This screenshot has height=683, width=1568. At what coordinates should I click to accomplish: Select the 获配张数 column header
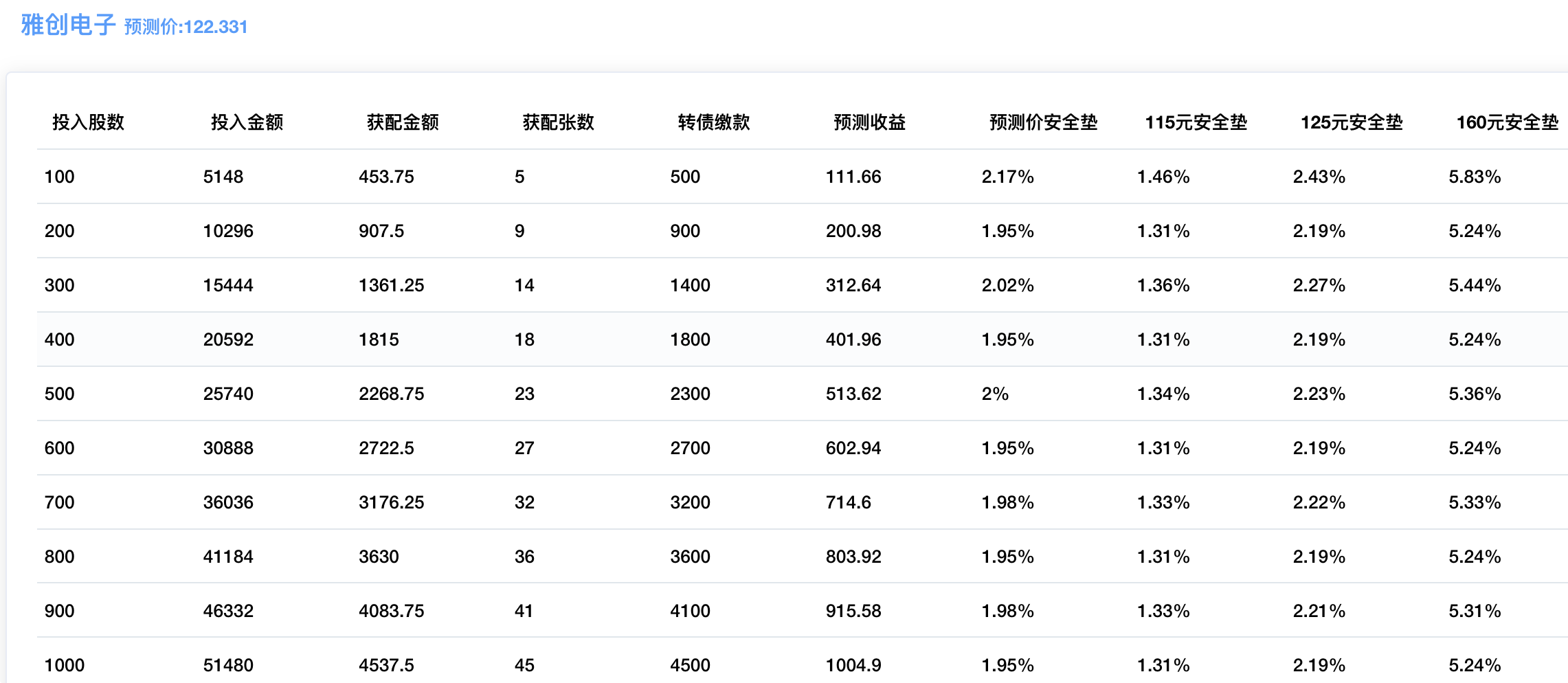(558, 122)
